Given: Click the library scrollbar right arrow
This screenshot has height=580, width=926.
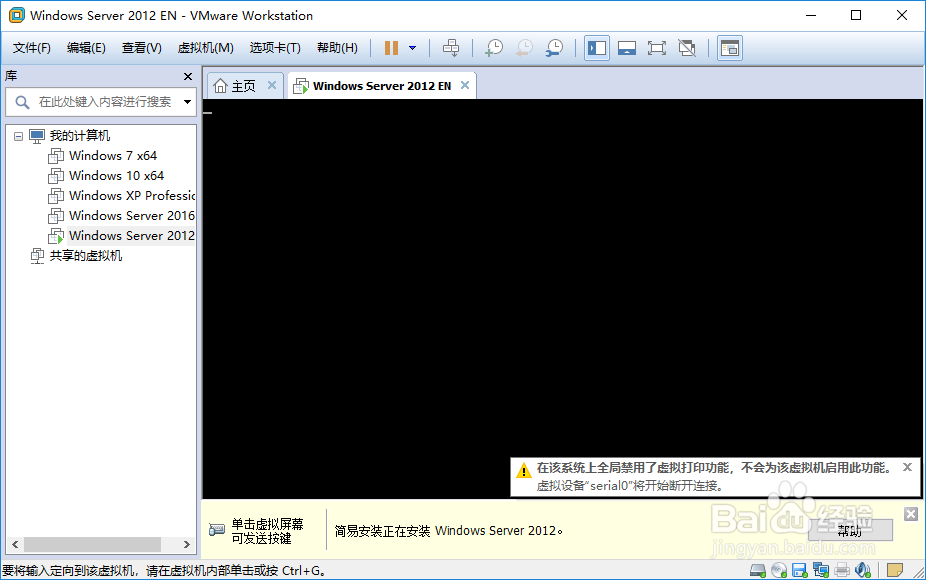Looking at the screenshot, I should pyautogui.click(x=187, y=545).
